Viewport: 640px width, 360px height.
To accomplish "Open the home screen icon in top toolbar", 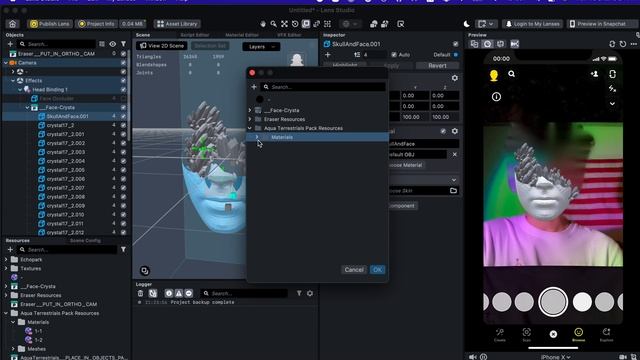I will (12, 24).
